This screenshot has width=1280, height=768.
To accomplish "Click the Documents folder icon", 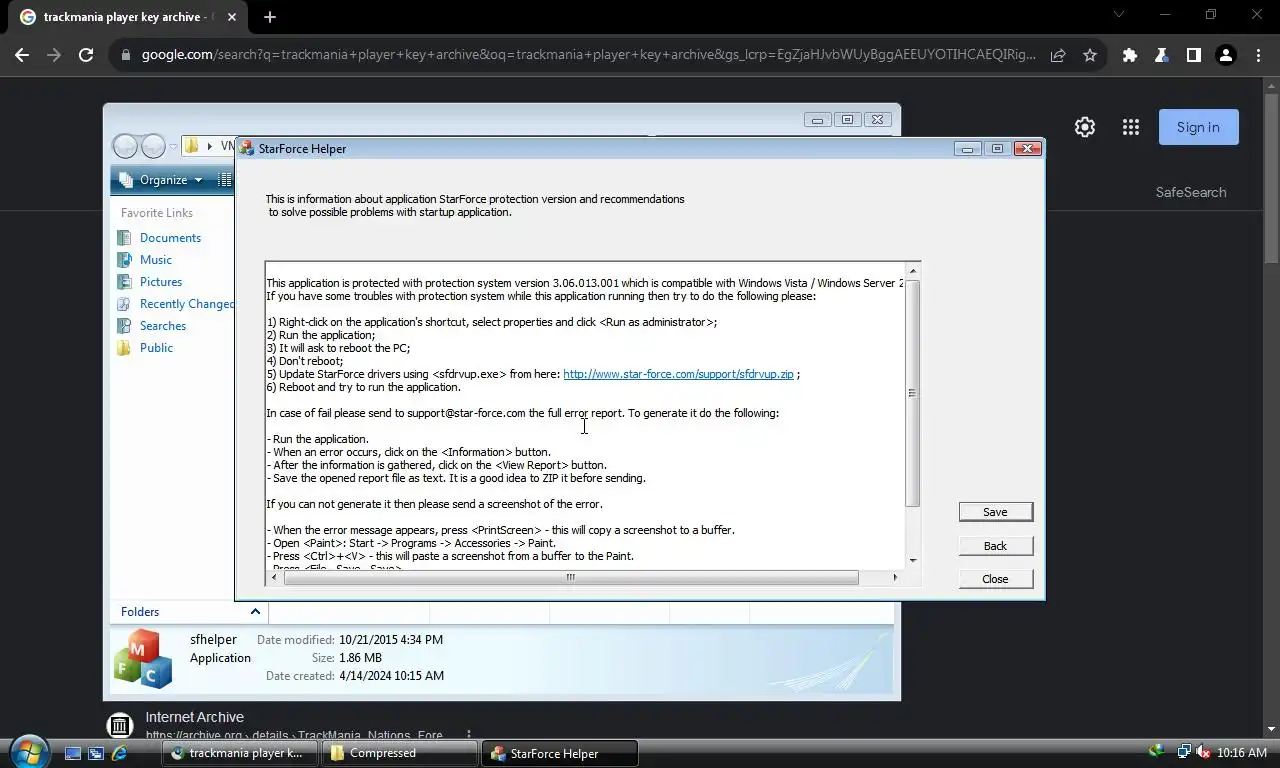I will point(124,238).
